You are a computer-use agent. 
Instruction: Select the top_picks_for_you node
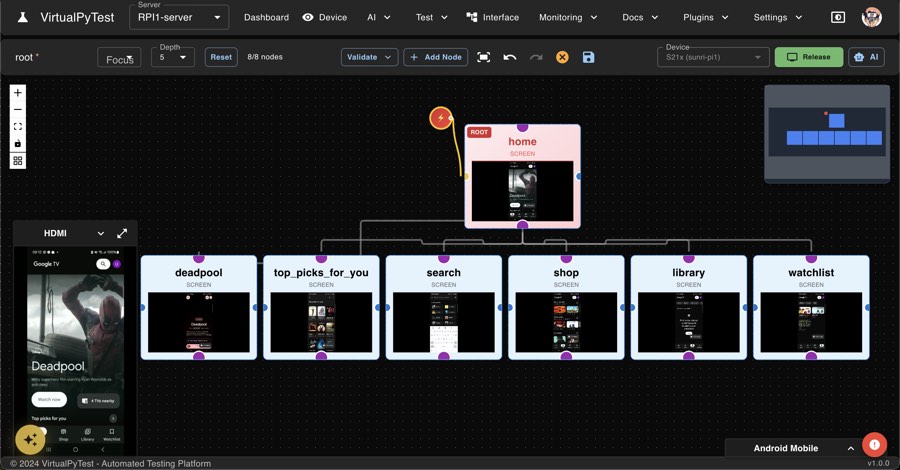(321, 308)
